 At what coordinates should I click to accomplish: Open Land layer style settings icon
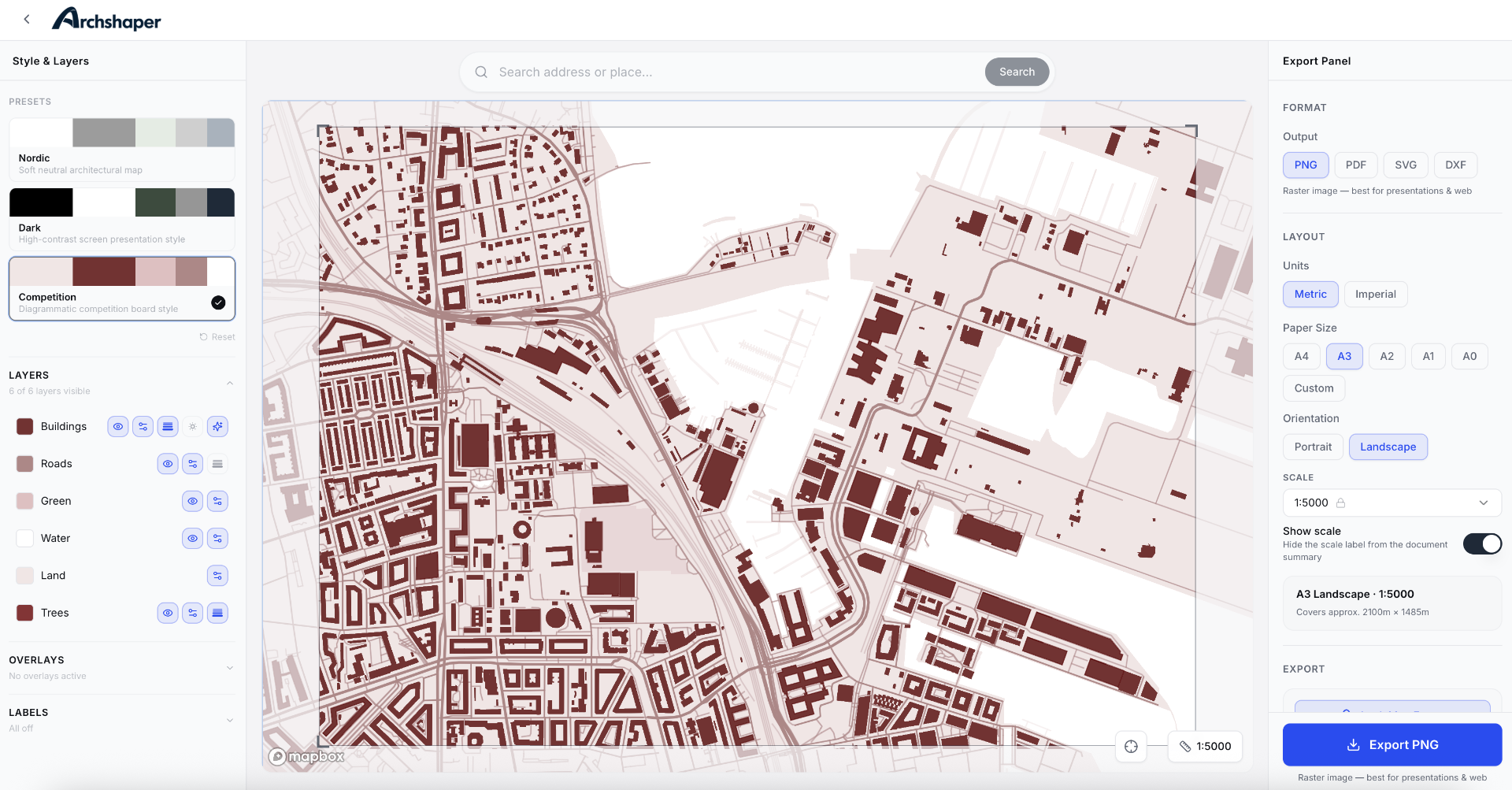217,576
